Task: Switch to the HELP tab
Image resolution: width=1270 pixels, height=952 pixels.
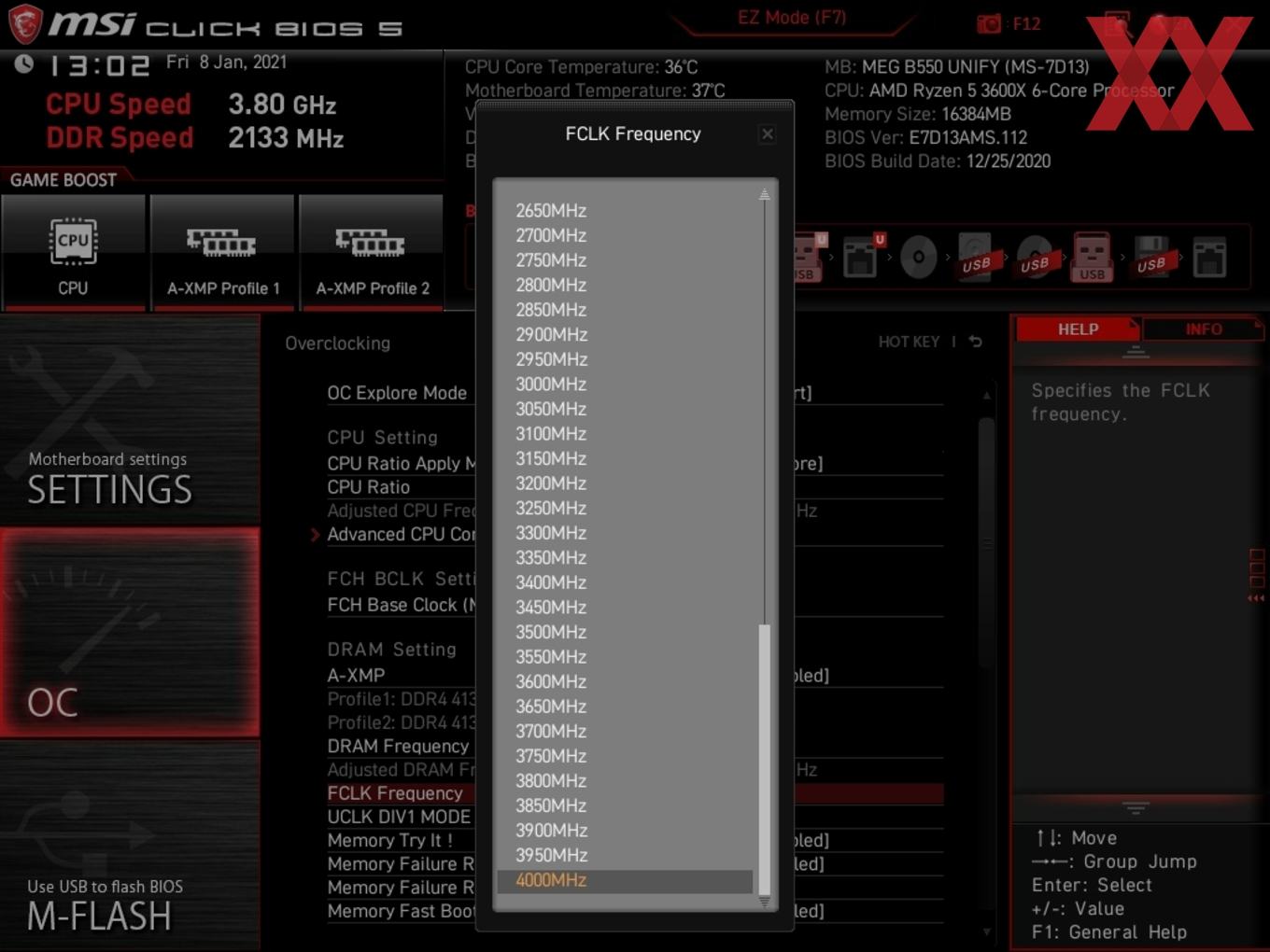Action: click(x=1078, y=329)
